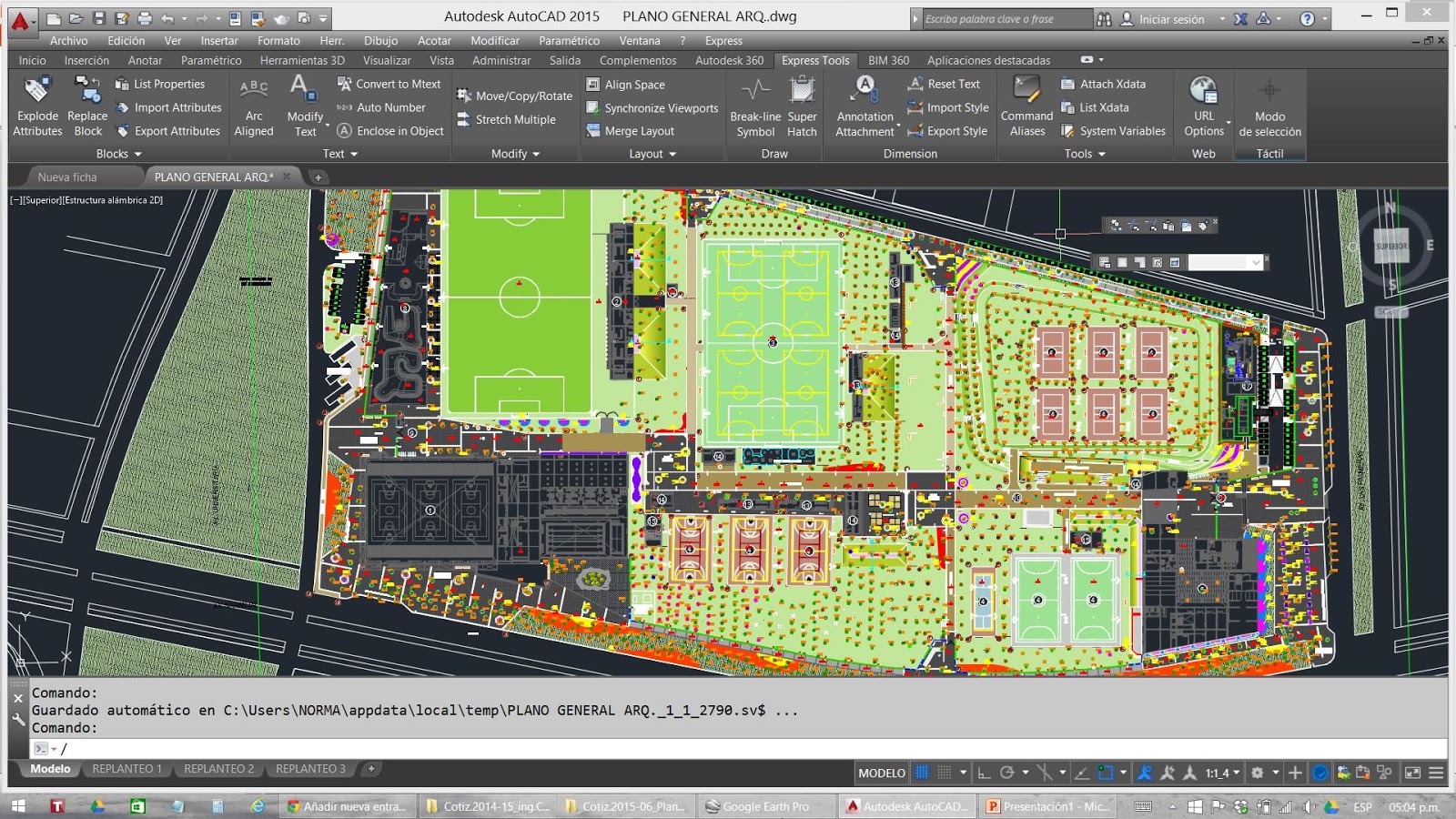Click the Modify Text tool
The image size is (1456, 819).
[x=305, y=106]
